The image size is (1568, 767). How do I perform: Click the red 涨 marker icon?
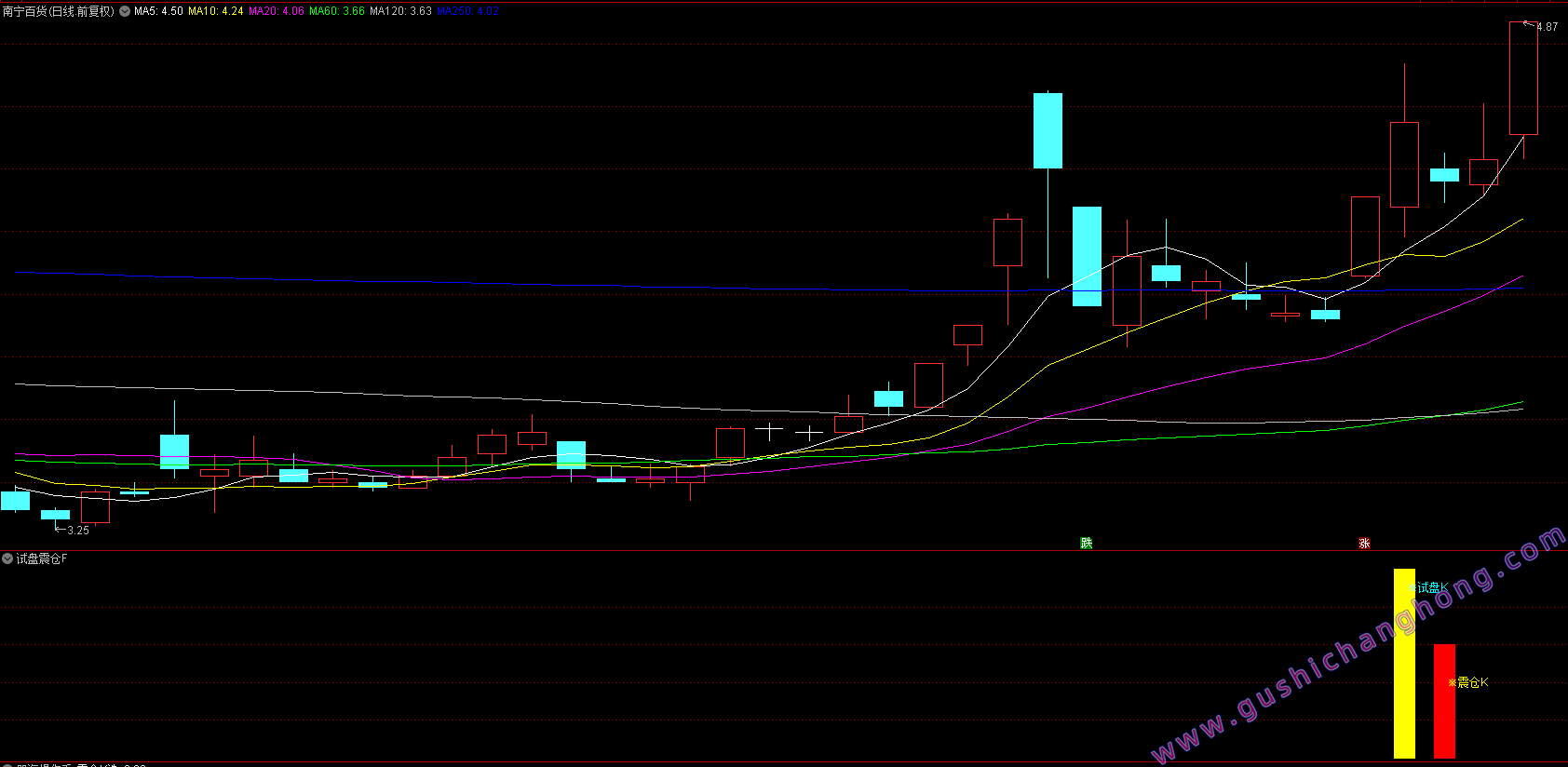[x=1364, y=543]
